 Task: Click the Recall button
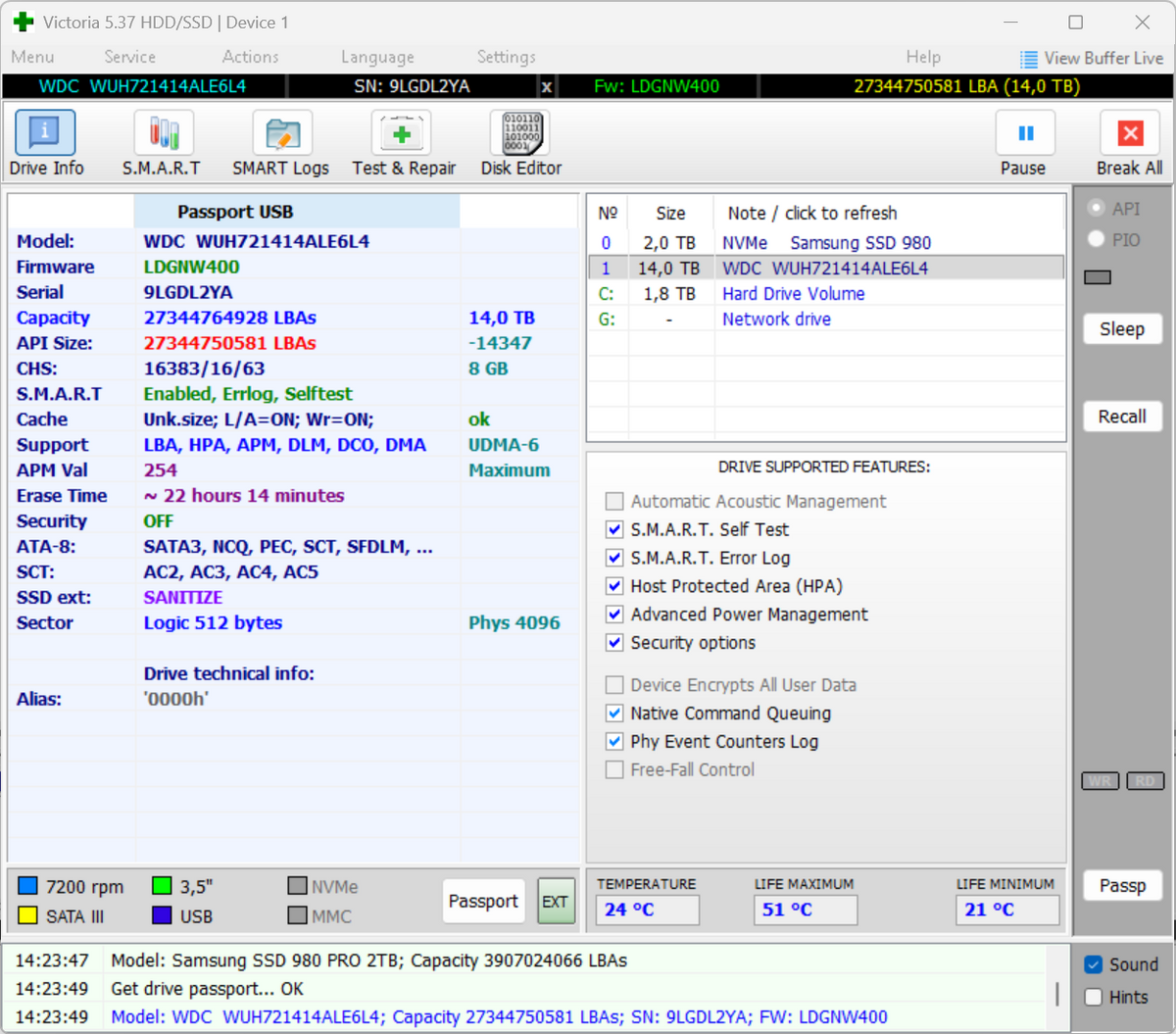tap(1122, 417)
